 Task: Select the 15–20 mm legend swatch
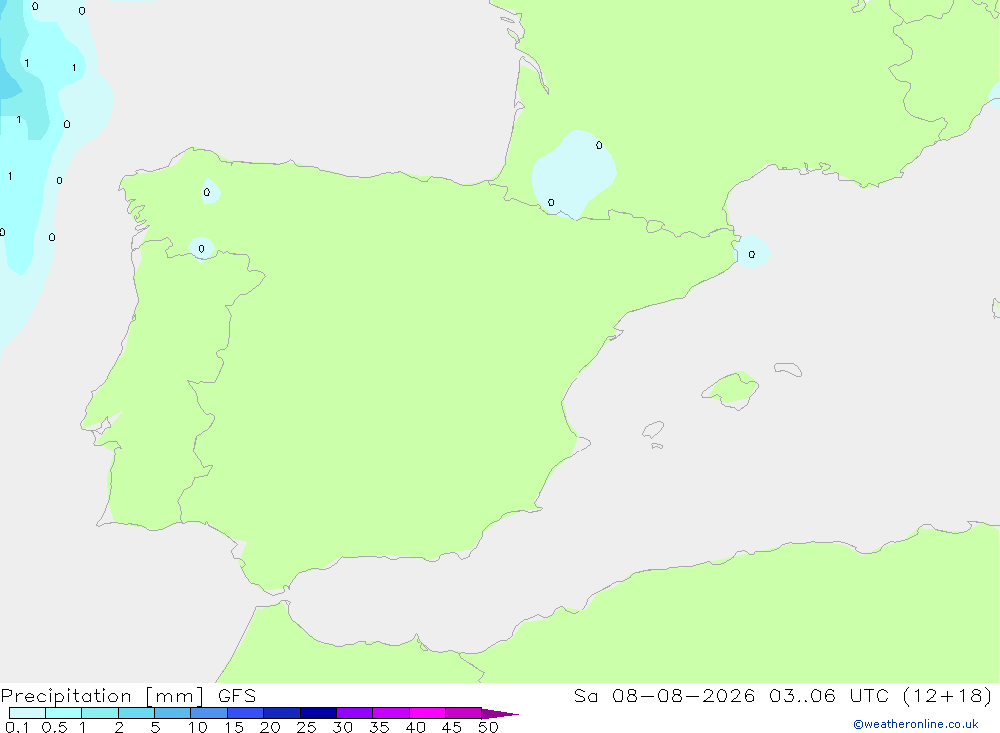click(x=245, y=713)
